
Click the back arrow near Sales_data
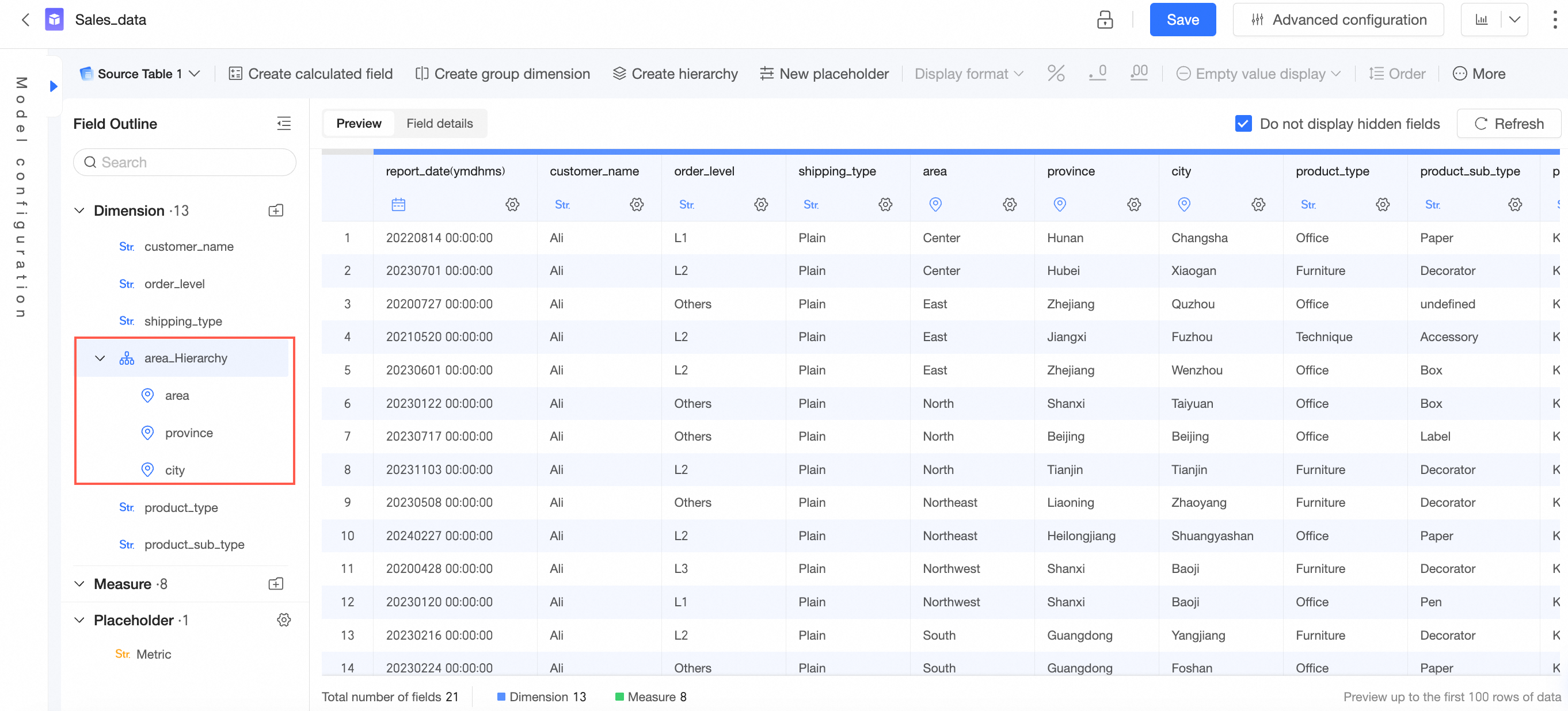tap(25, 20)
